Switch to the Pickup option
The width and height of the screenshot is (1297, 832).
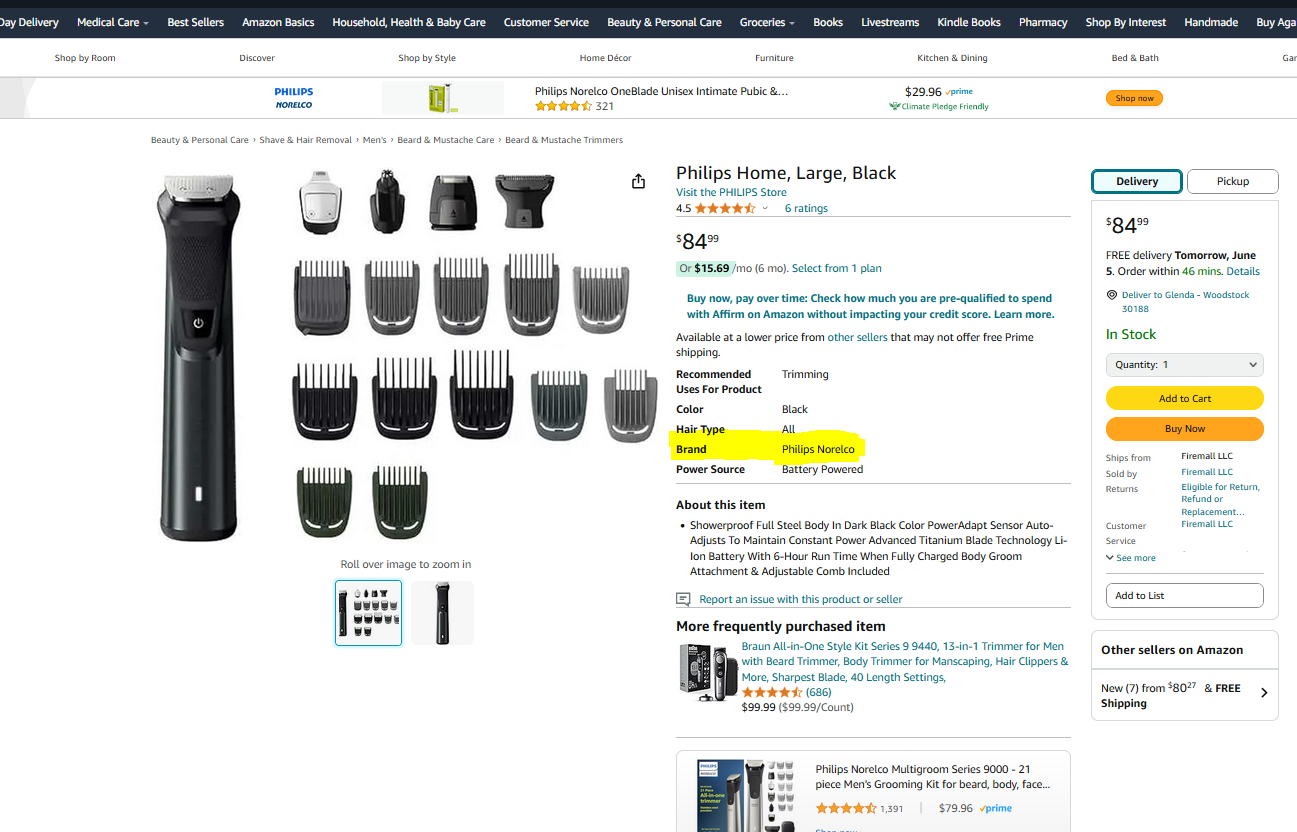[1232, 181]
